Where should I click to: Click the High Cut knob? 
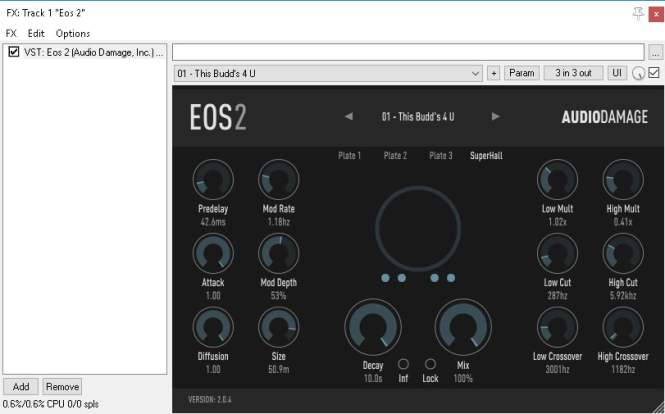coord(623,254)
